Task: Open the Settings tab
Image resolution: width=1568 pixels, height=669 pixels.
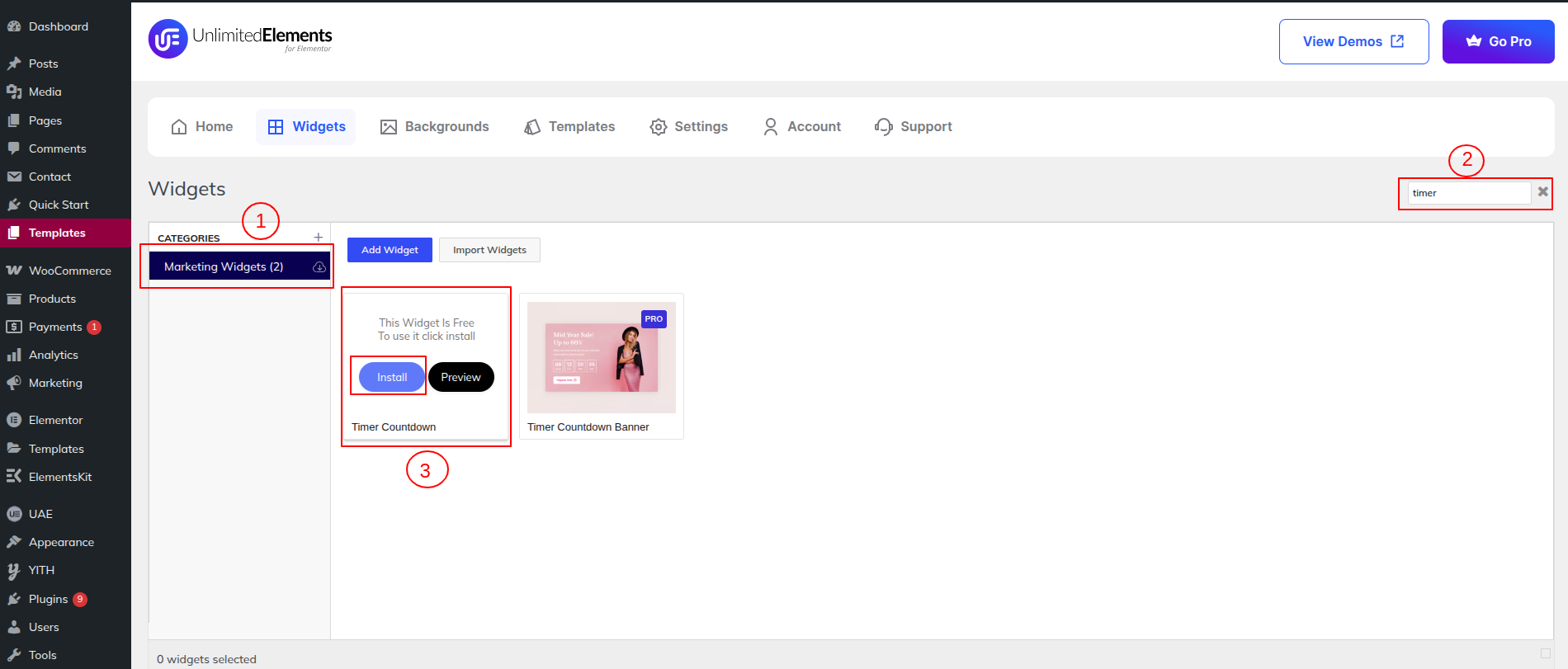Action: [688, 127]
